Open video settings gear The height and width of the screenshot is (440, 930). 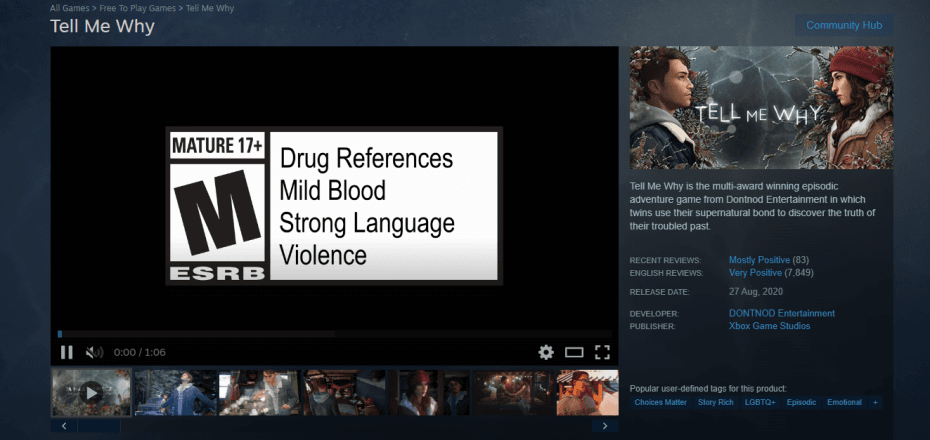[x=546, y=352]
